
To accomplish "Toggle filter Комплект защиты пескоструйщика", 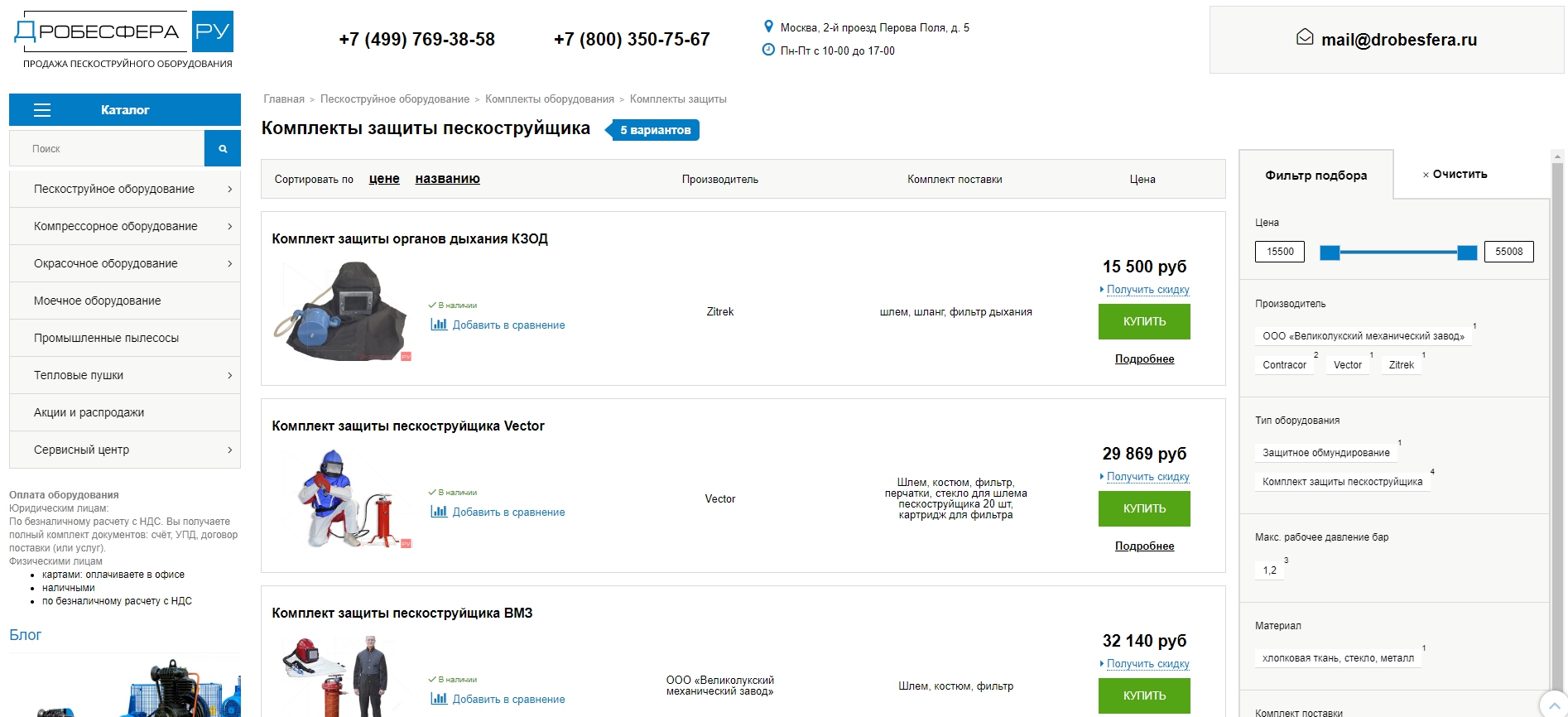I will pos(1342,481).
